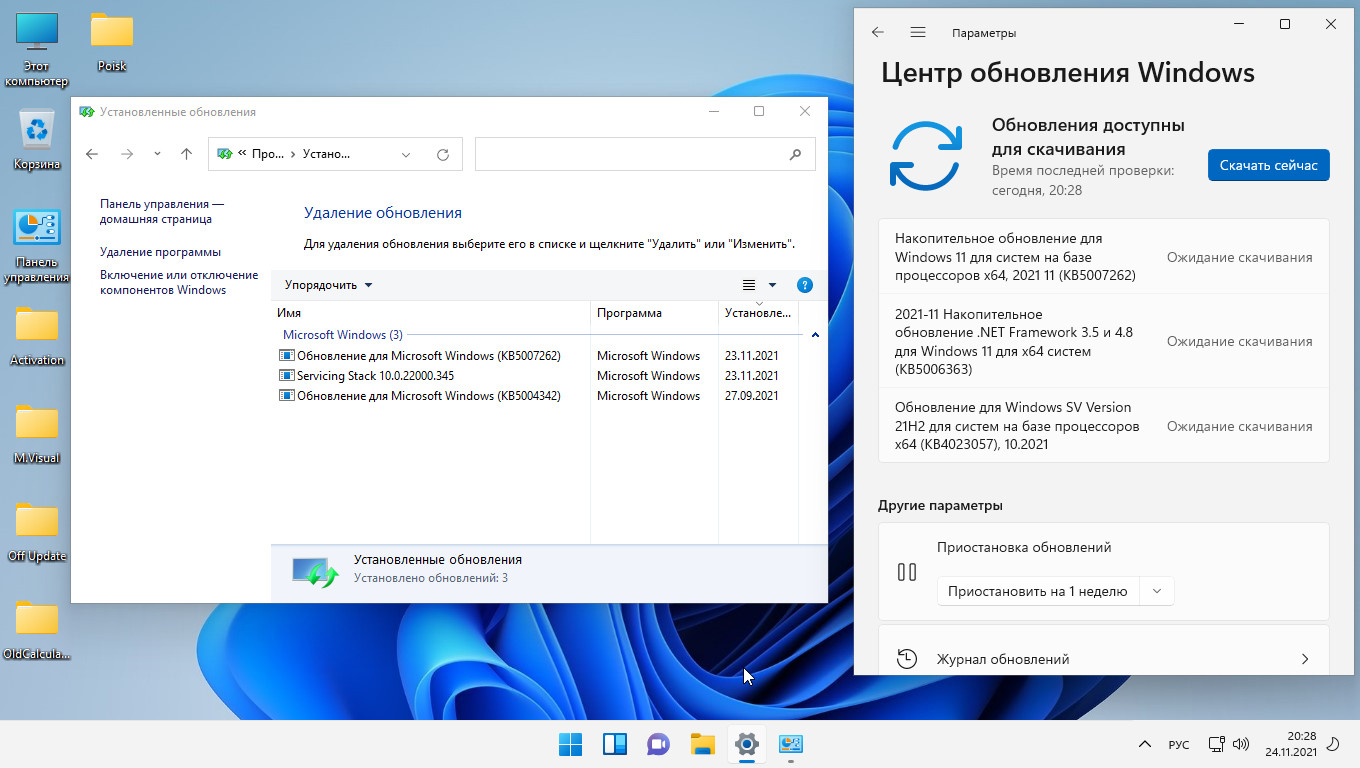Select Settings gear in taskbar
Screen dimensions: 1360x768
746,744
